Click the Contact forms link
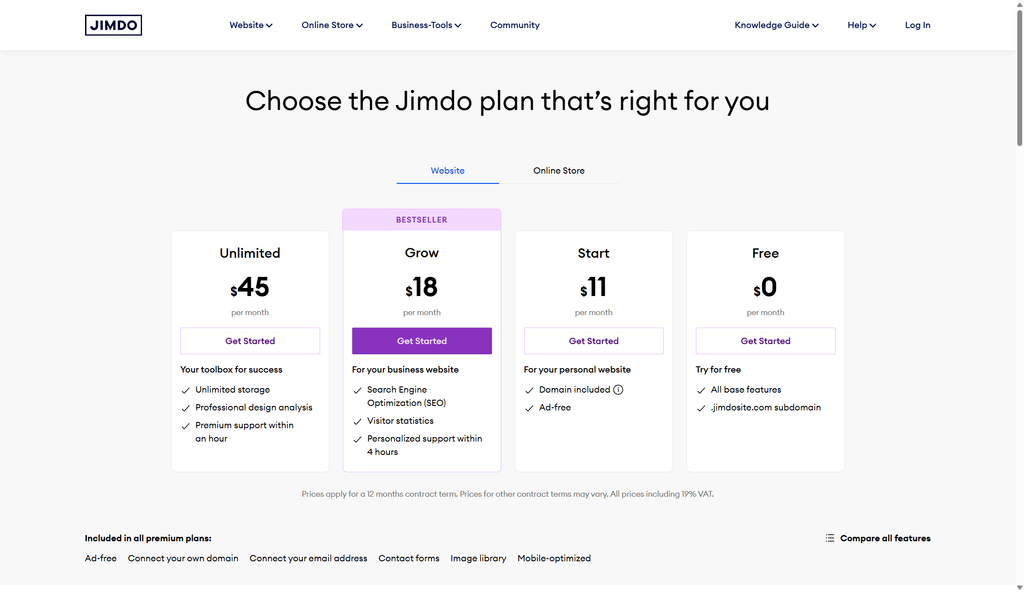The width and height of the screenshot is (1024, 592). pyautogui.click(x=408, y=558)
